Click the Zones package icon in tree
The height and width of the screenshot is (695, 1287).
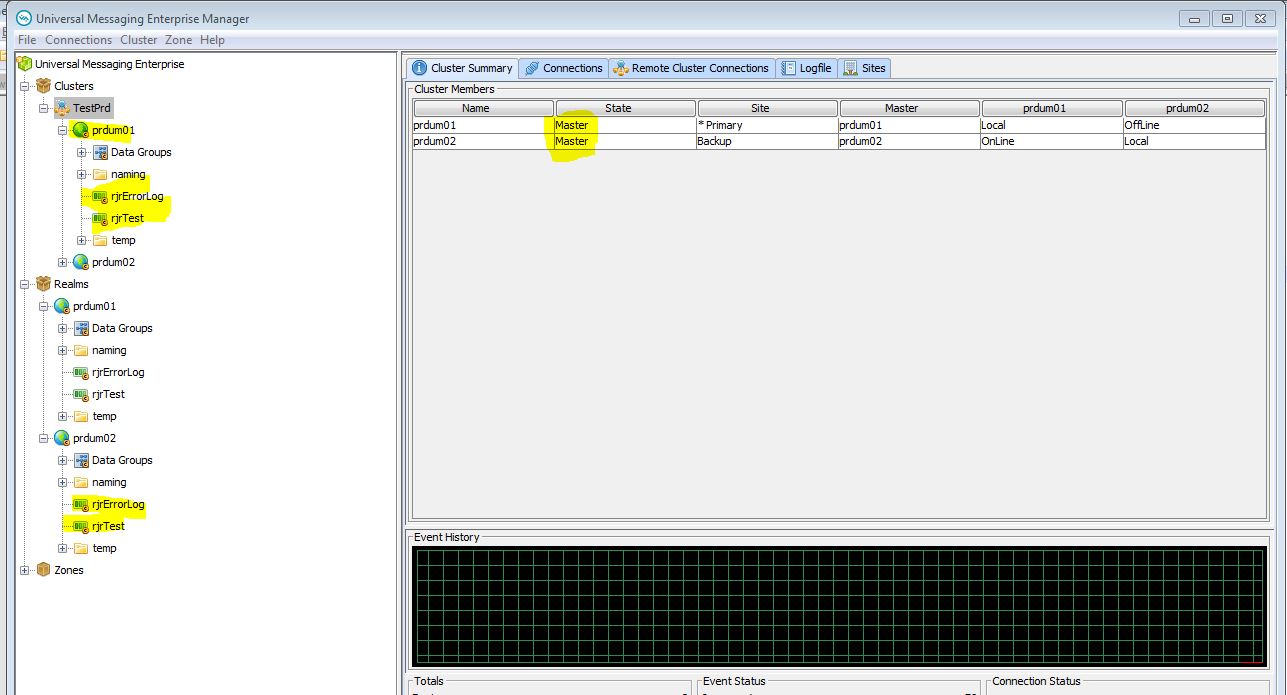(x=43, y=570)
